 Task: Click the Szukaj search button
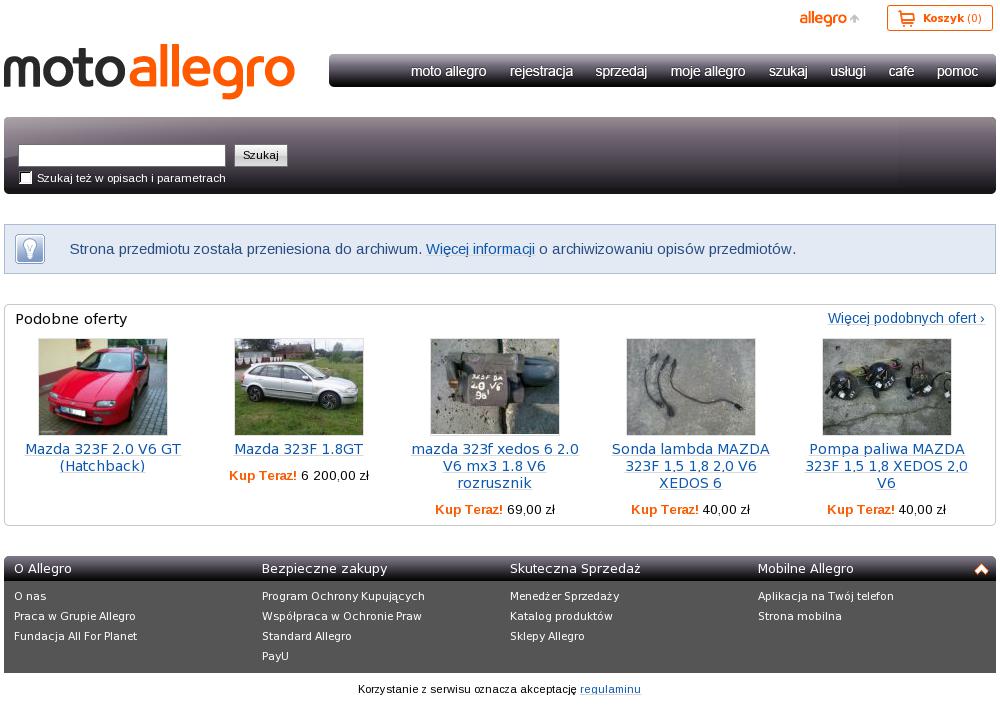click(261, 156)
